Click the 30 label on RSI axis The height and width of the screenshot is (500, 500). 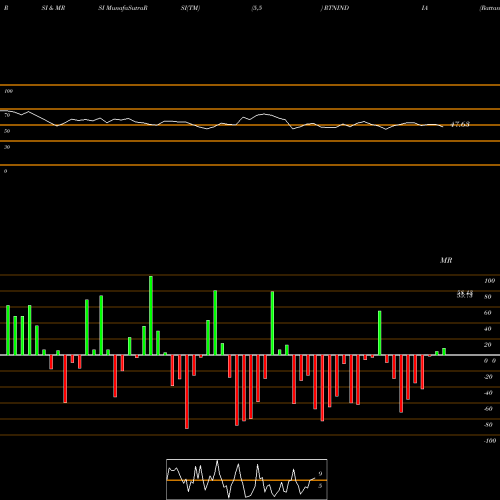click(7, 147)
